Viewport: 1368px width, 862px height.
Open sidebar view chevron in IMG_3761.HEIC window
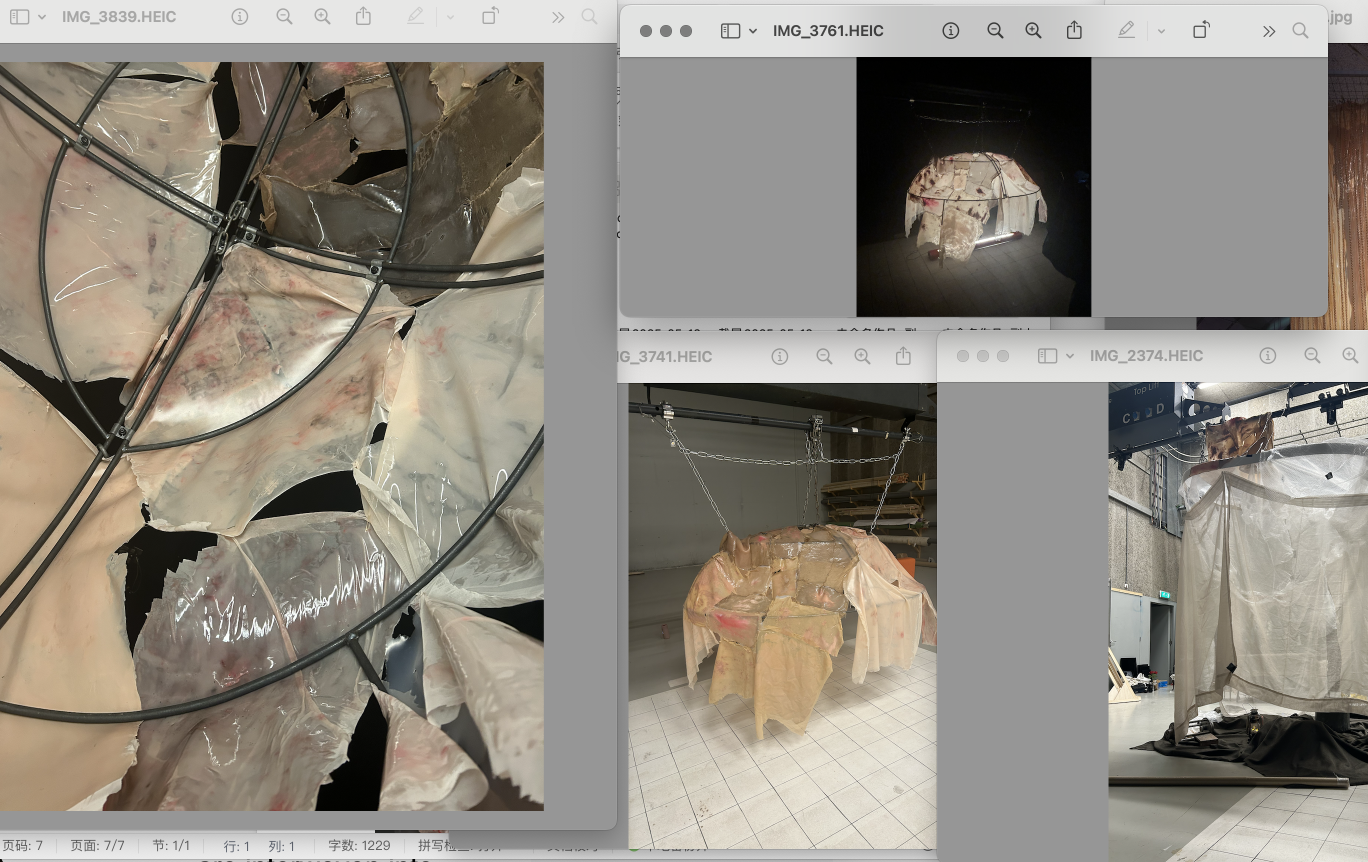[753, 31]
